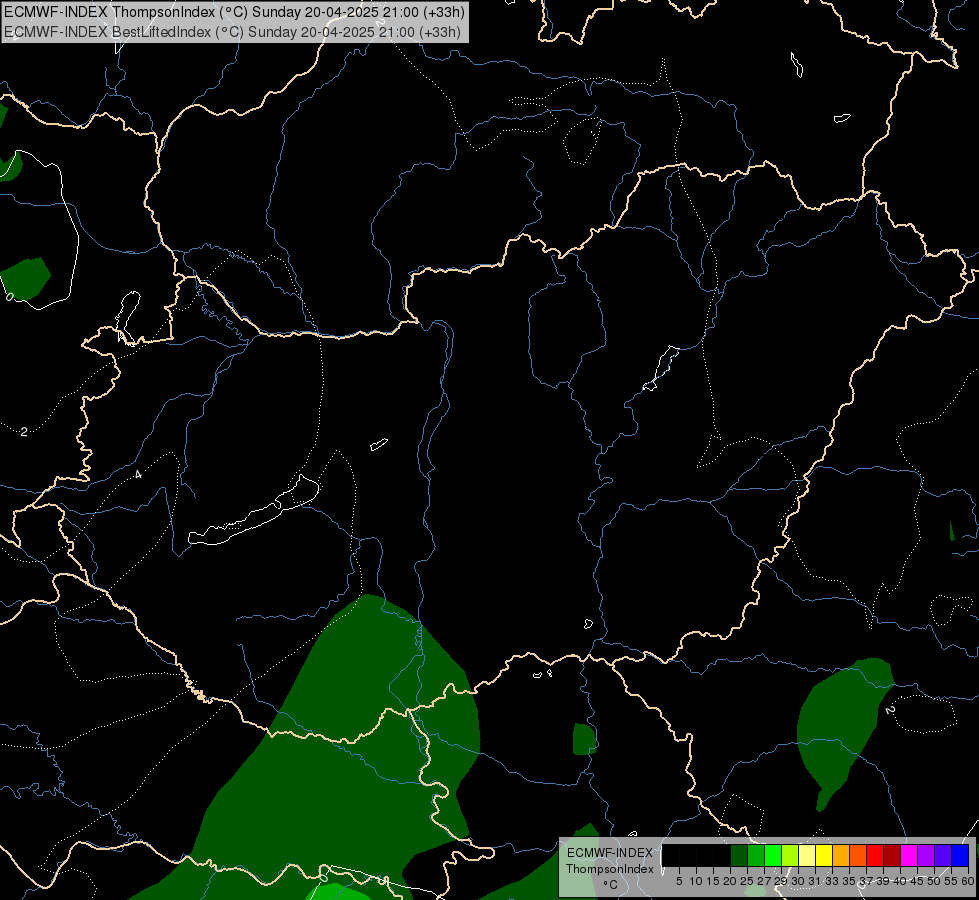Screen dimensions: 979x900
Task: Click the legend tick label 33
Action: [832, 881]
